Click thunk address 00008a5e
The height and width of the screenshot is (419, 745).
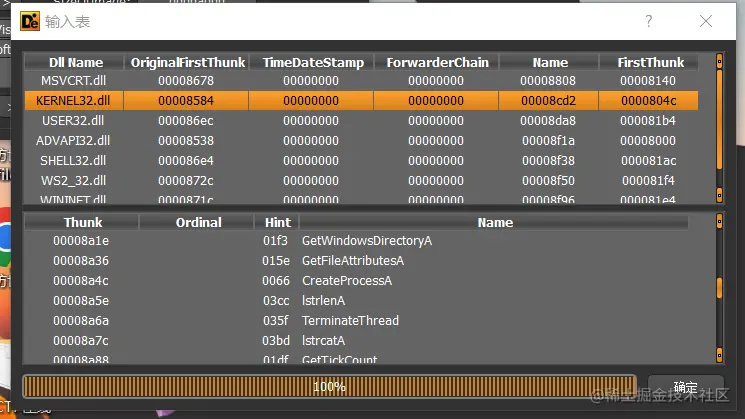tap(81, 301)
